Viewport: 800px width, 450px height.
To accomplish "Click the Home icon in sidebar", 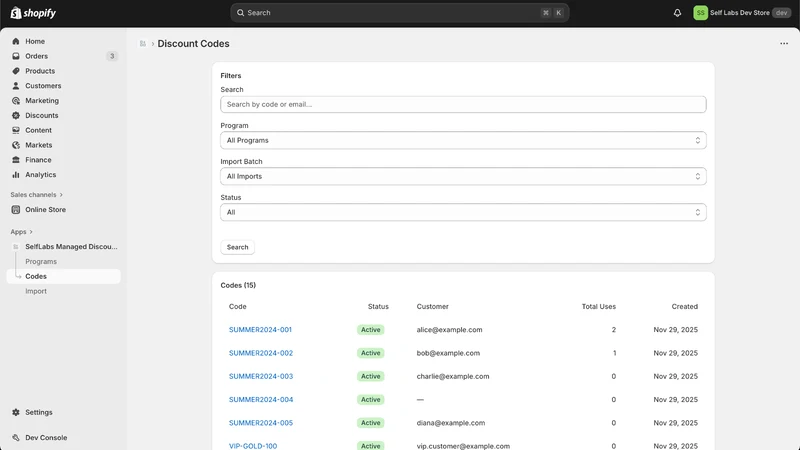I will 16,41.
